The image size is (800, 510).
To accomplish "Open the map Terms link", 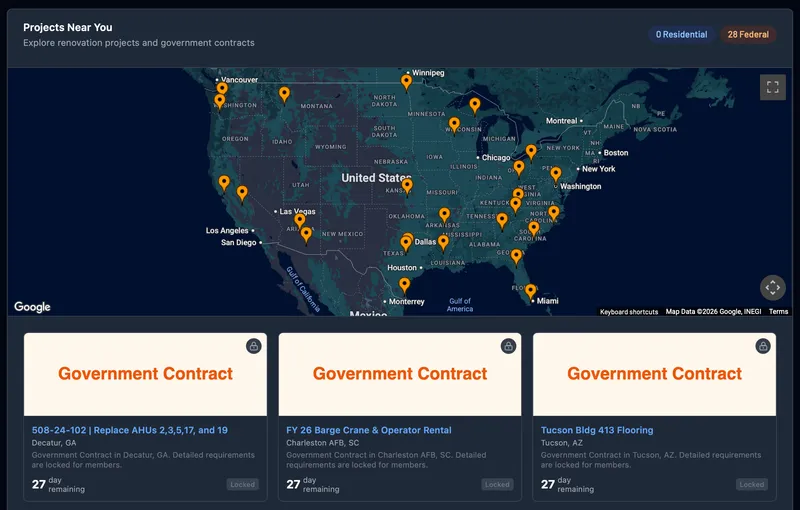I will pyautogui.click(x=778, y=312).
